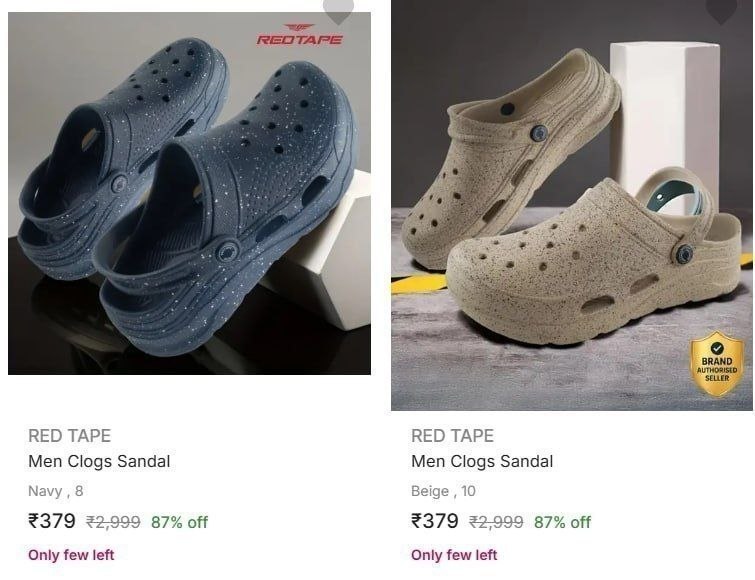Tap wishlist heart on beige clogs
Viewport: 755px width, 580px height.
point(721,11)
